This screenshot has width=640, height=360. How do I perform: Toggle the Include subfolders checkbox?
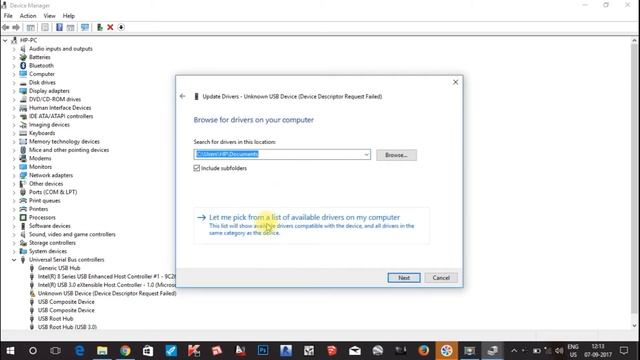click(197, 168)
